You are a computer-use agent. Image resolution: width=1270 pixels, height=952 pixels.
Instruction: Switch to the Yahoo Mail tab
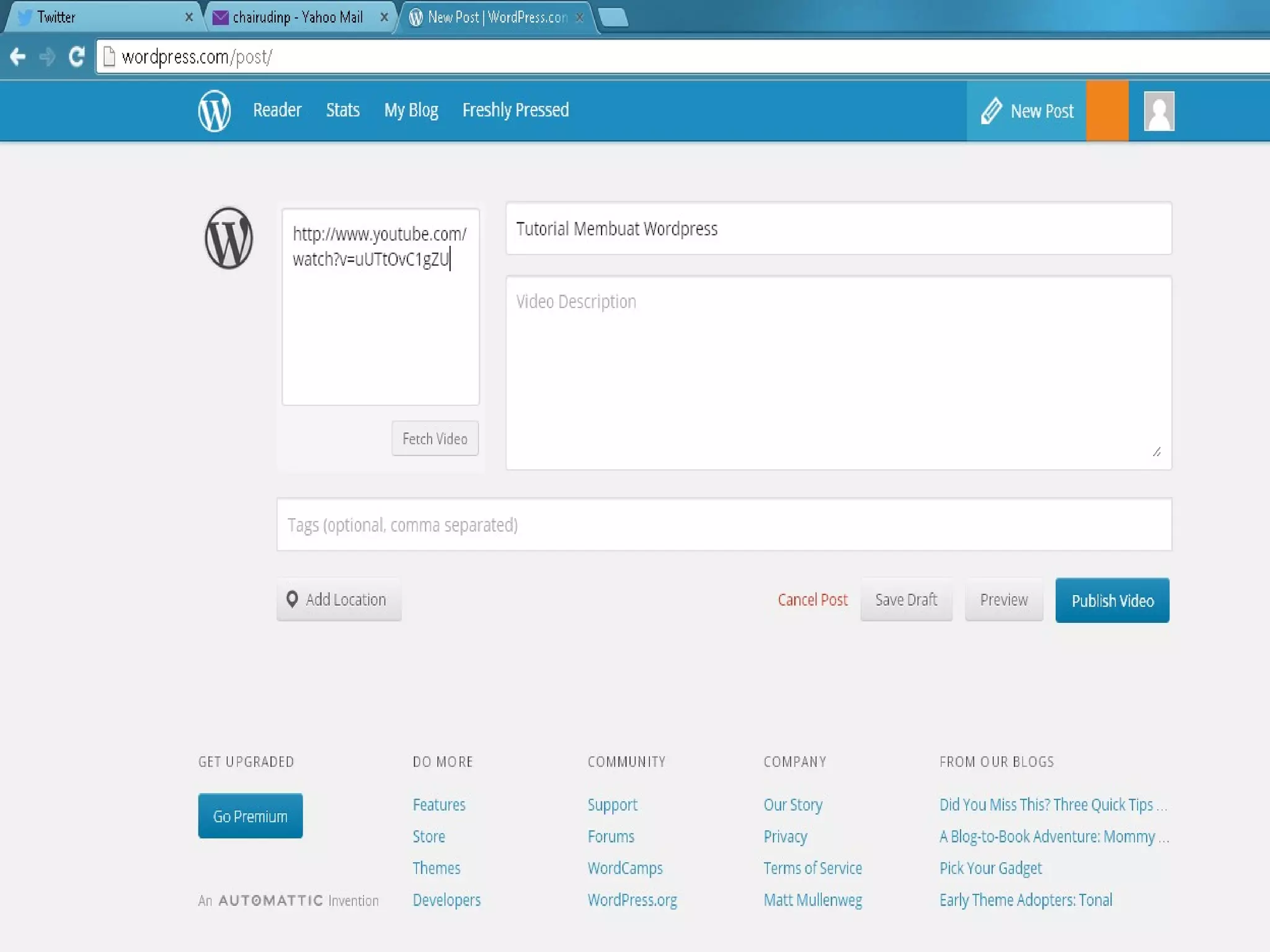[x=297, y=17]
